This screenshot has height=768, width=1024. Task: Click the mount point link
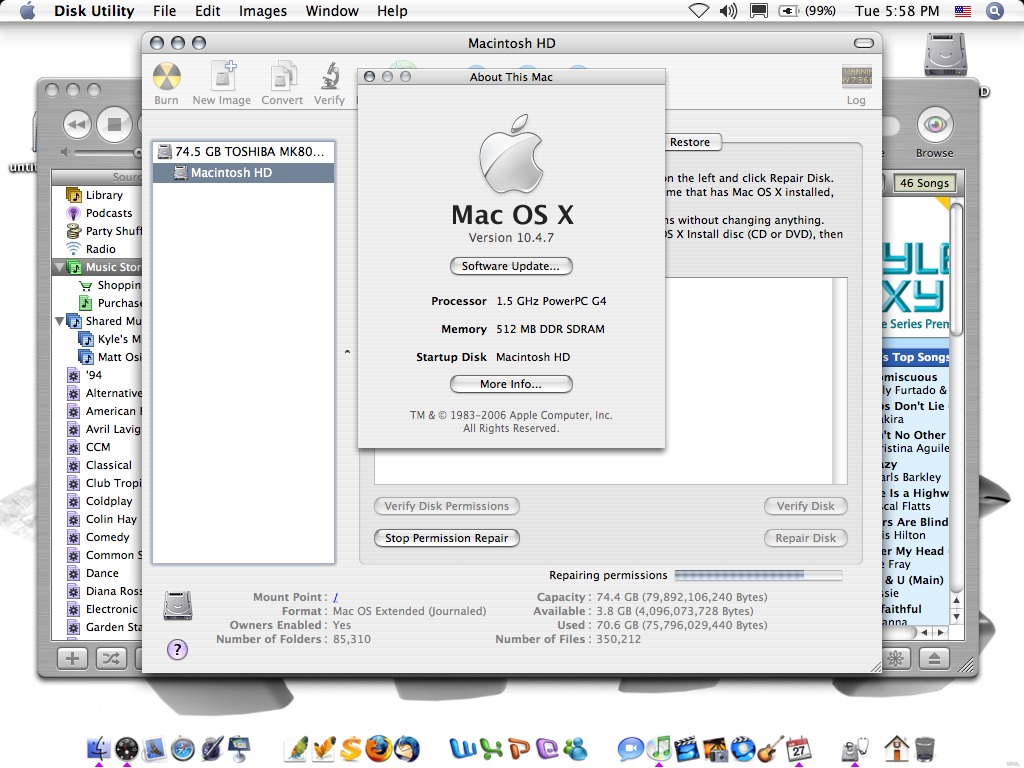335,597
